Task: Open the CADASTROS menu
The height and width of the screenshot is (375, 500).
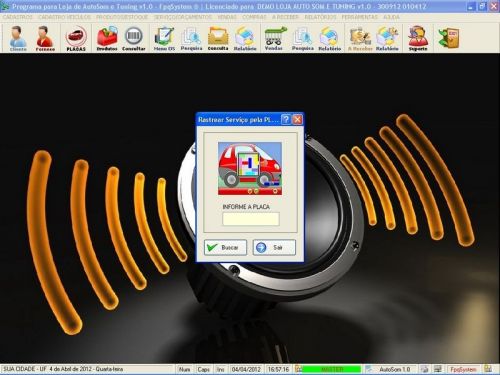Action: coord(18,17)
